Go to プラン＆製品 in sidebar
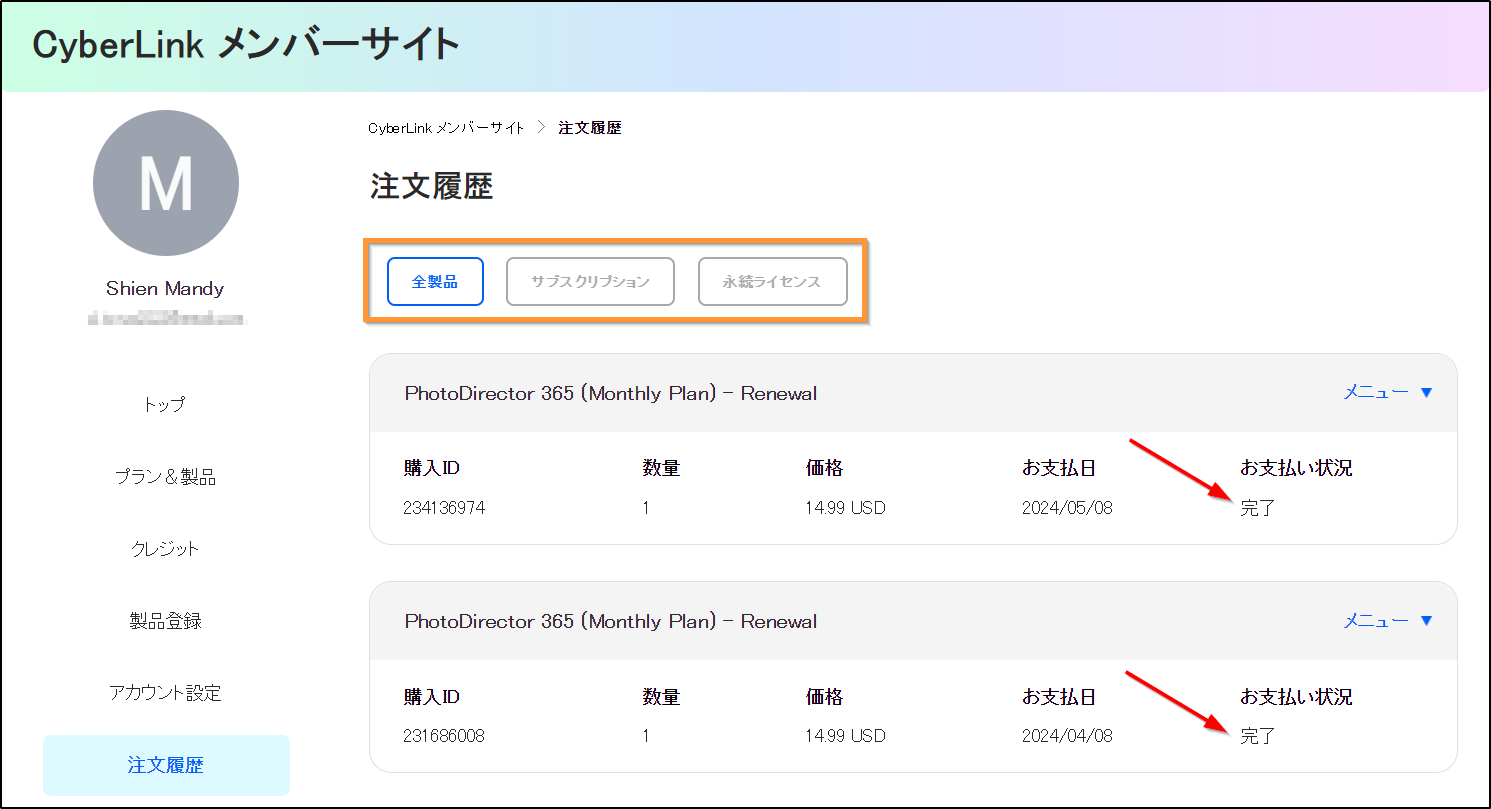This screenshot has height=809, width=1491. (166, 477)
